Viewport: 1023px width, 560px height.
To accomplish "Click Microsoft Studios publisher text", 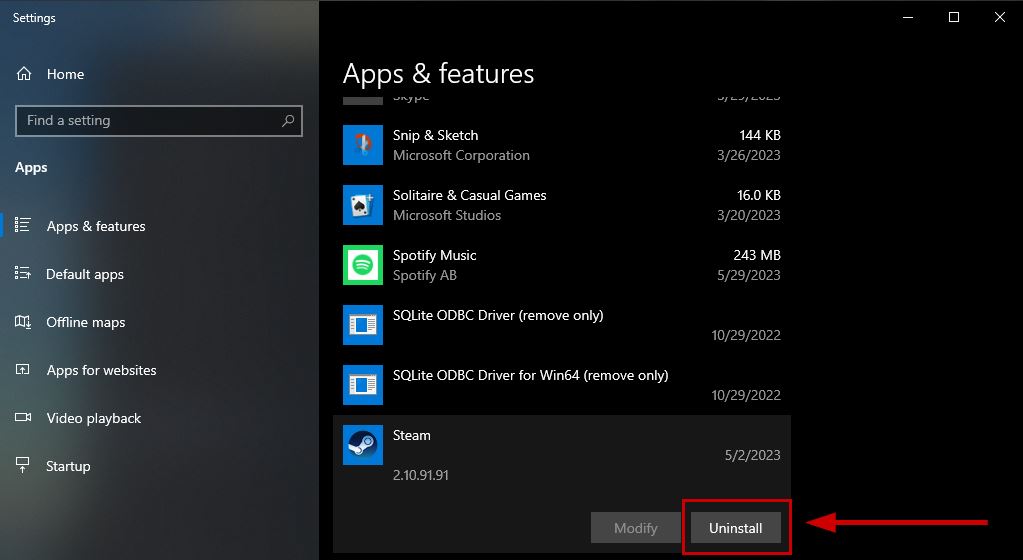I will pyautogui.click(x=447, y=215).
